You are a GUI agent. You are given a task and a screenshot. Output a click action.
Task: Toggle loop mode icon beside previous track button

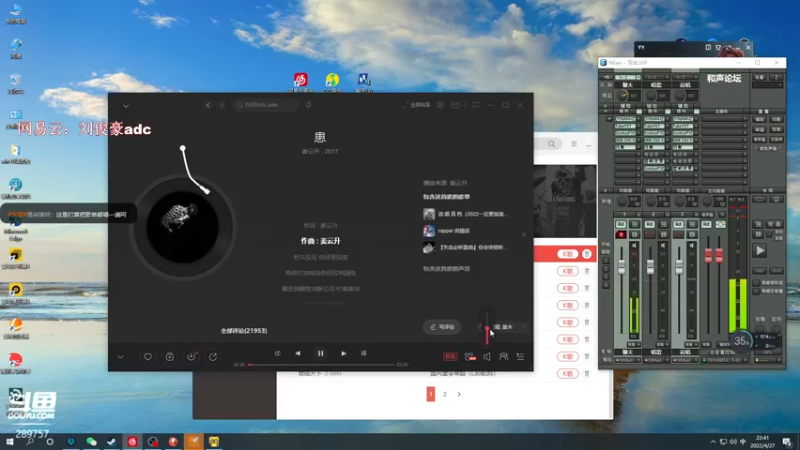(278, 353)
